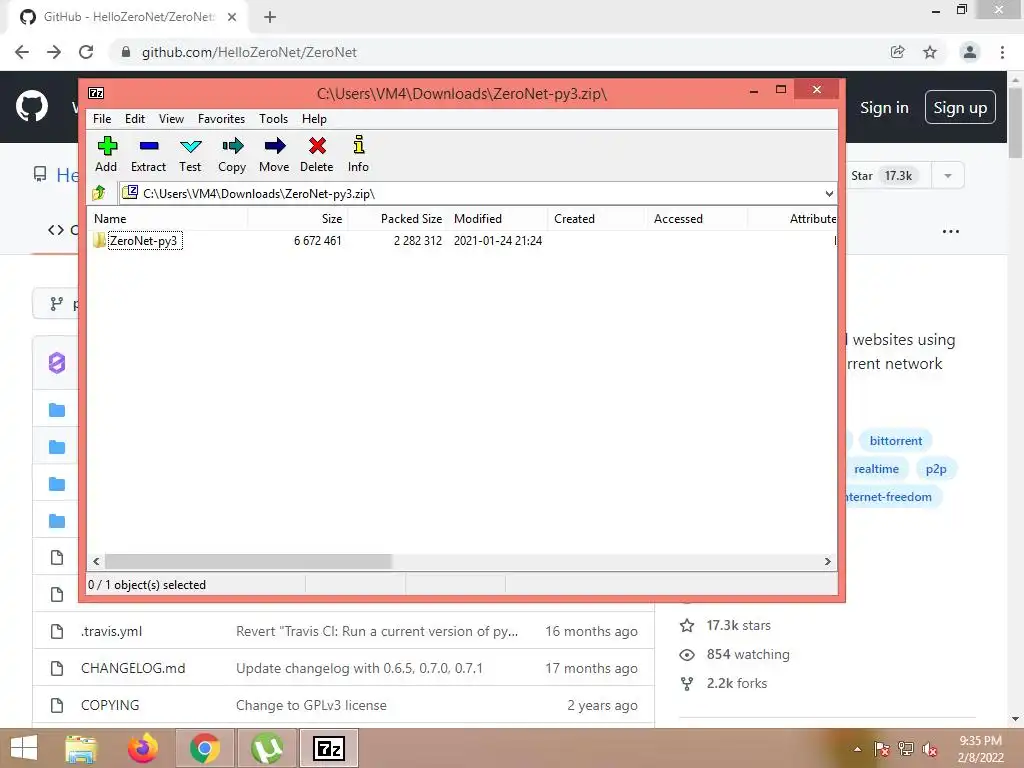1024x768 pixels.
Task: Select the Copy toolbar icon in 7-Zip
Action: 232,154
